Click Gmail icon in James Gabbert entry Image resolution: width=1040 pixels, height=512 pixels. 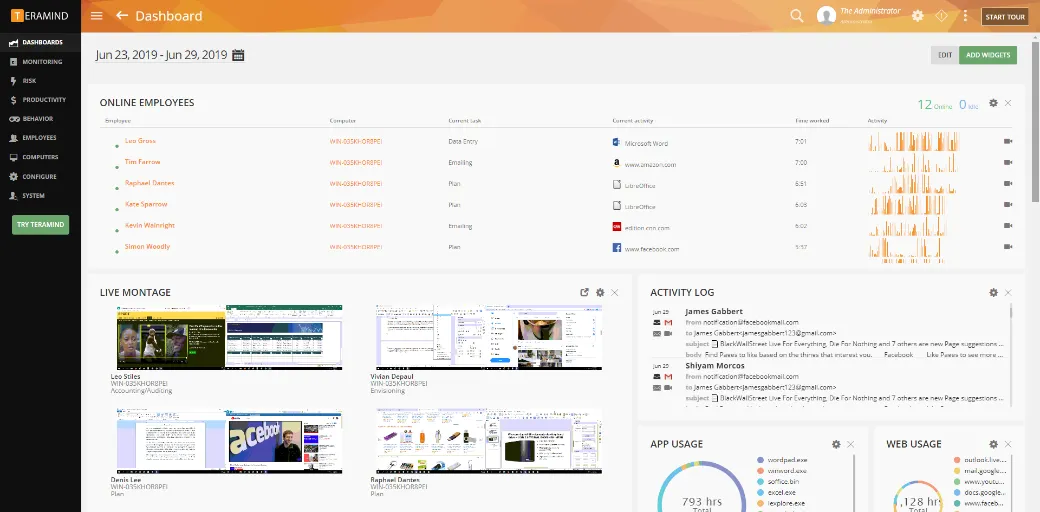click(669, 322)
